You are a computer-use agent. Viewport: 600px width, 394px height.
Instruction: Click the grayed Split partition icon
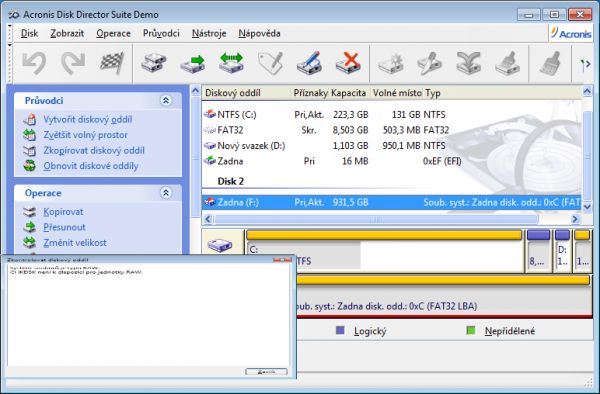tap(430, 63)
